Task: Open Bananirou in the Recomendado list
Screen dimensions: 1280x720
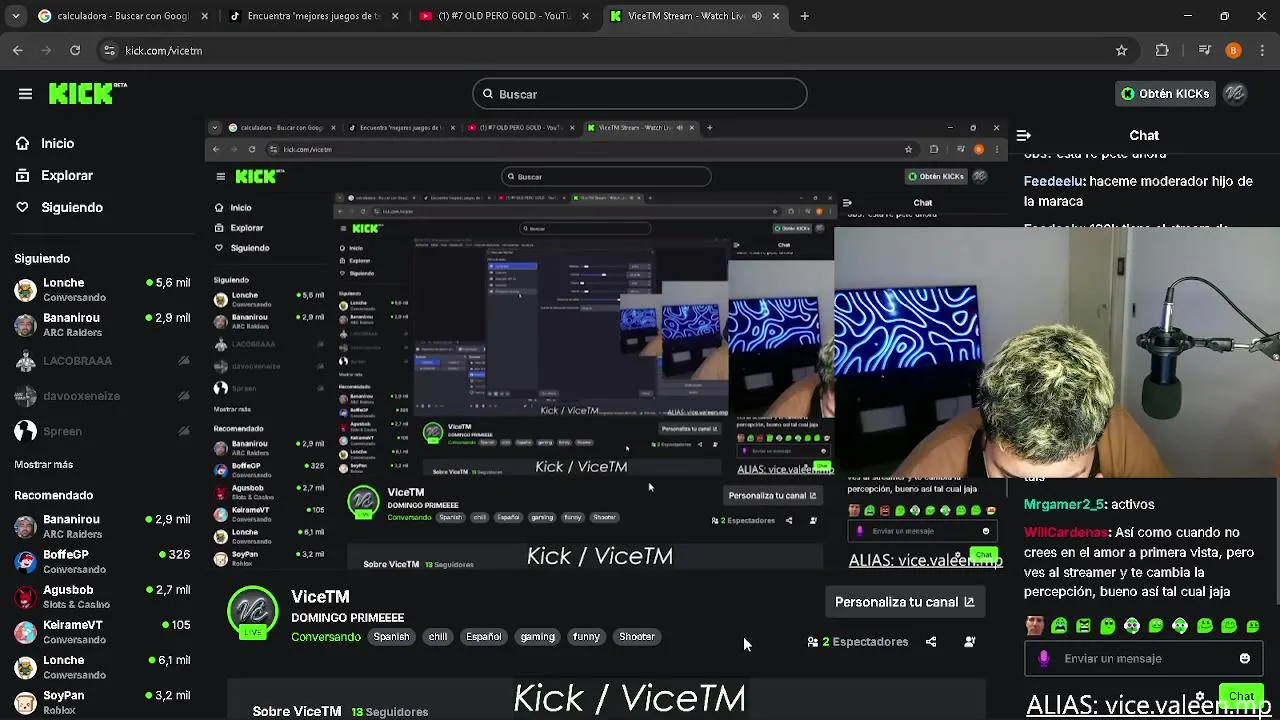Action: [x=102, y=527]
